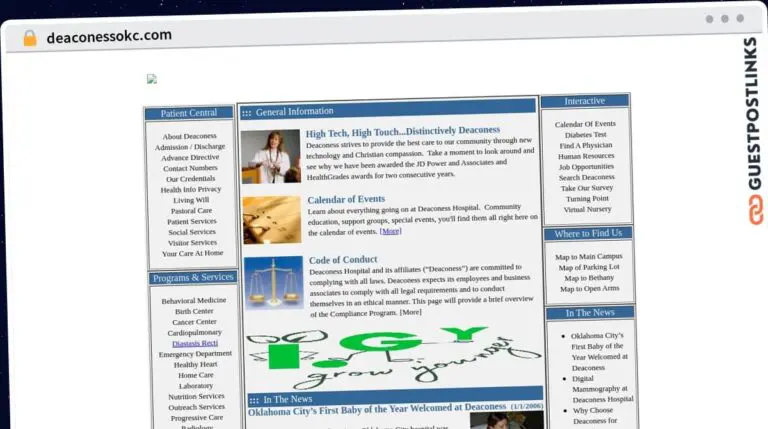Go to Social Services

tap(192, 232)
